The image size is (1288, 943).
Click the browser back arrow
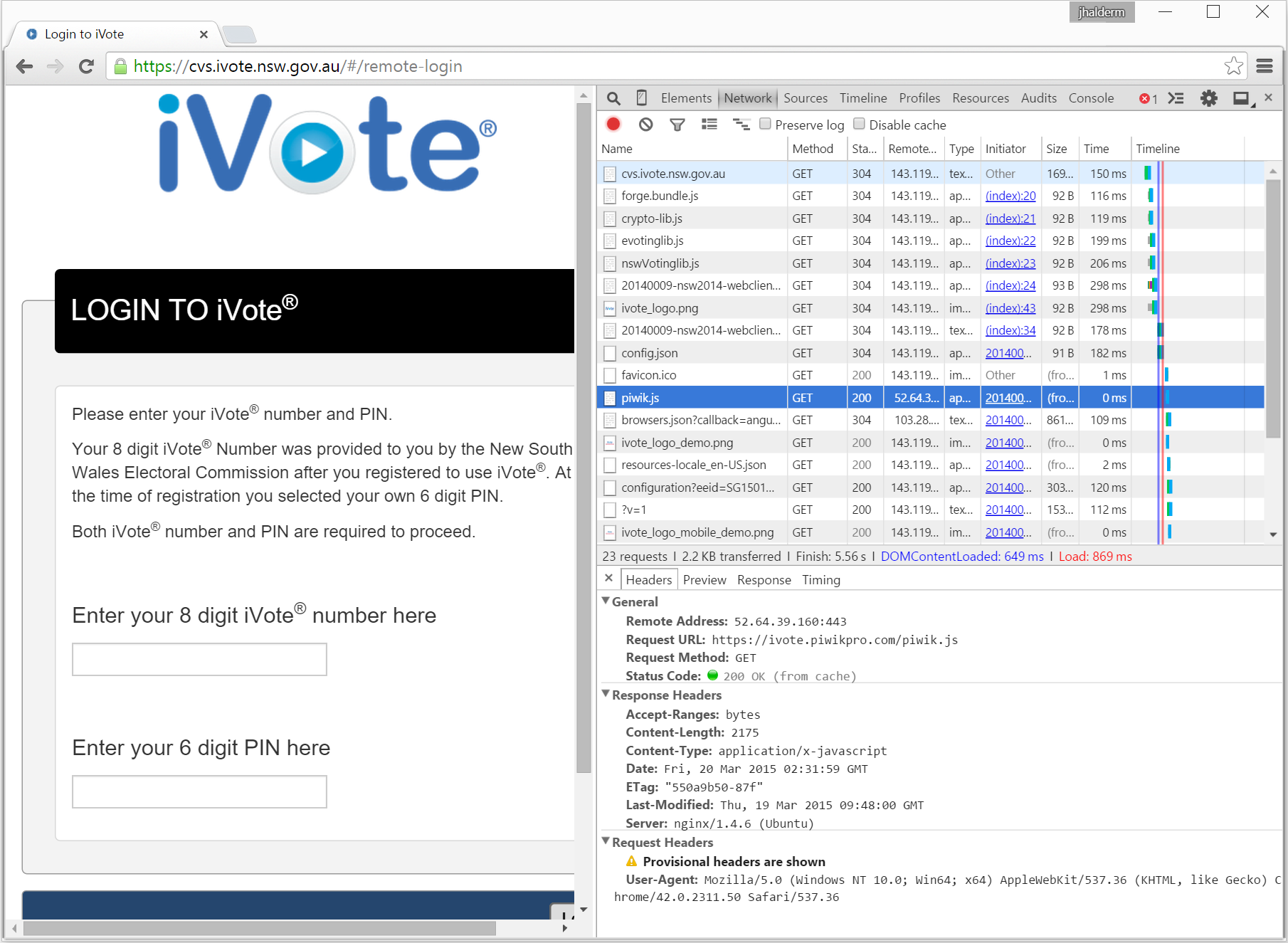coord(25,66)
